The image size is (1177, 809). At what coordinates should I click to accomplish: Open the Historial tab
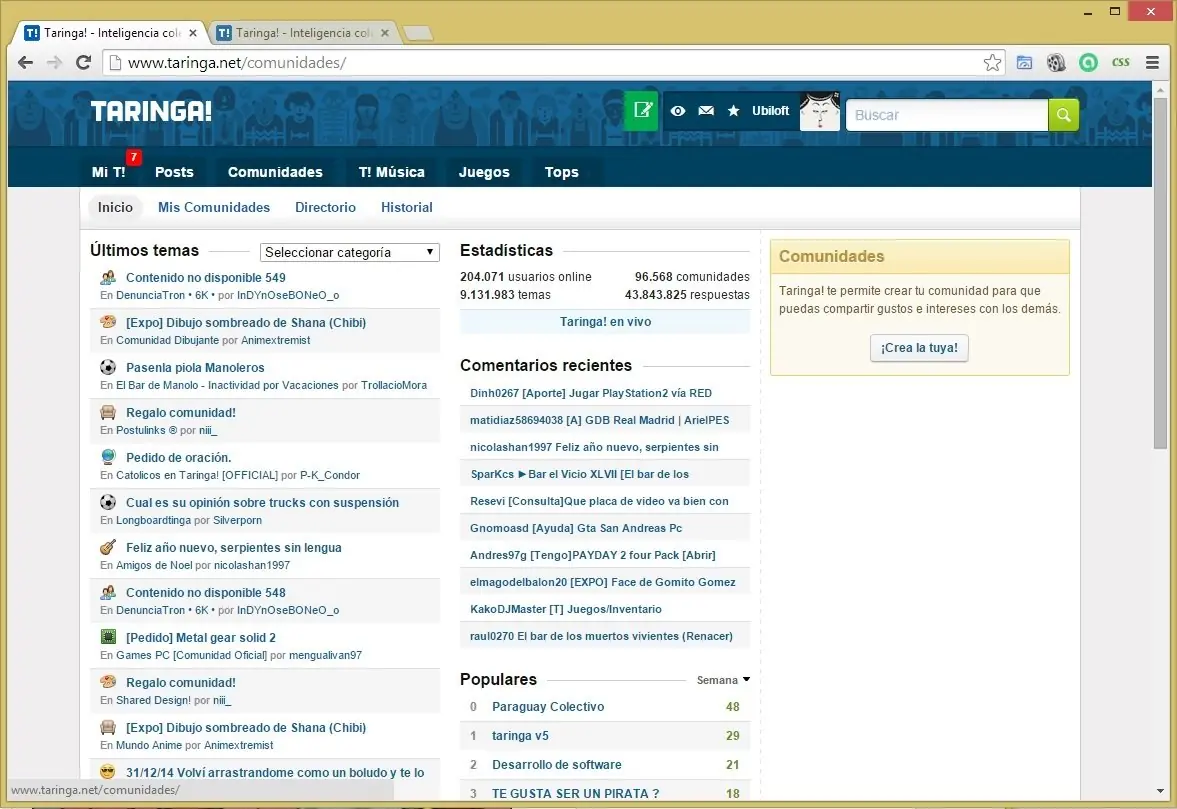[407, 207]
